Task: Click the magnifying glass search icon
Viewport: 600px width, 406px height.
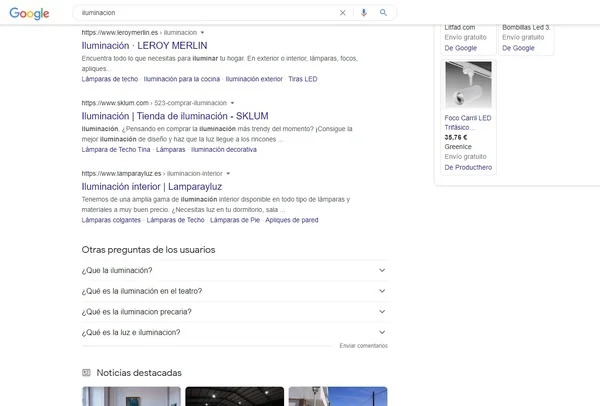Action: 382,13
